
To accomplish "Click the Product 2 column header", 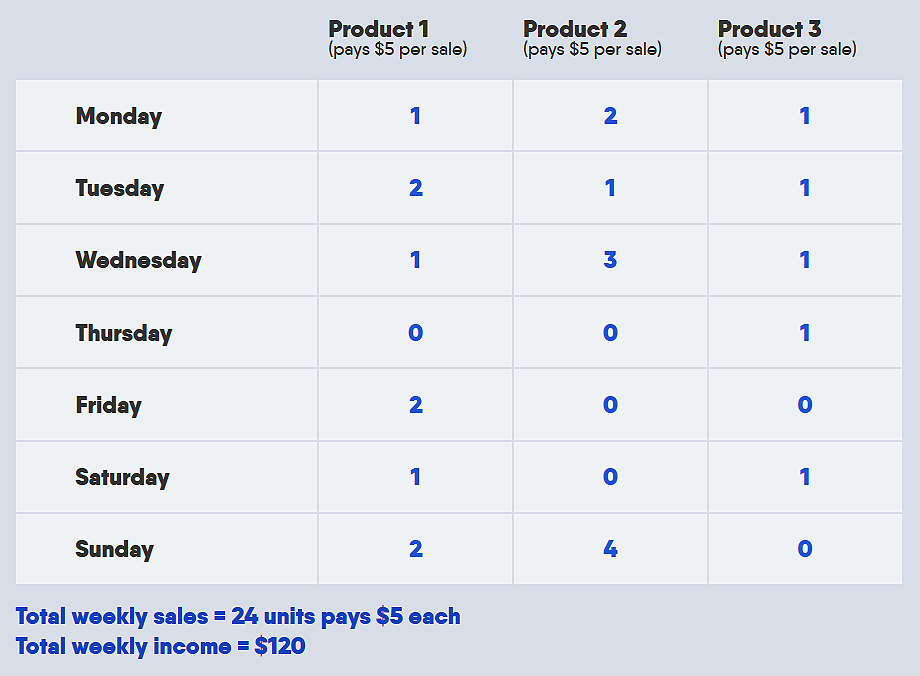I will (592, 38).
